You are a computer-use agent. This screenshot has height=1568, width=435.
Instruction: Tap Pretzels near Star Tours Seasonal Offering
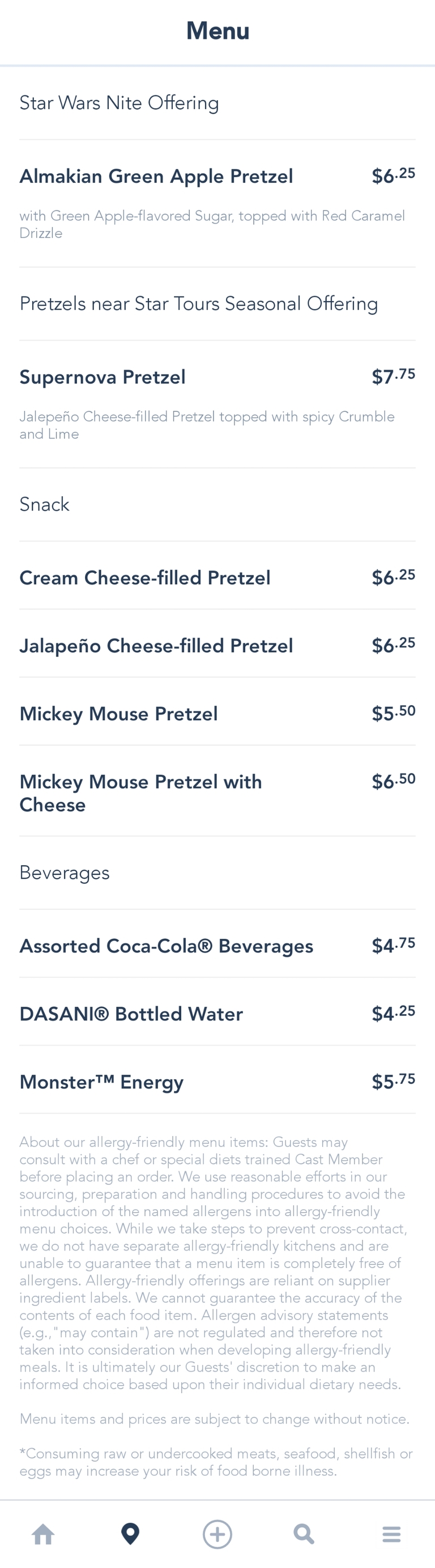point(199,304)
